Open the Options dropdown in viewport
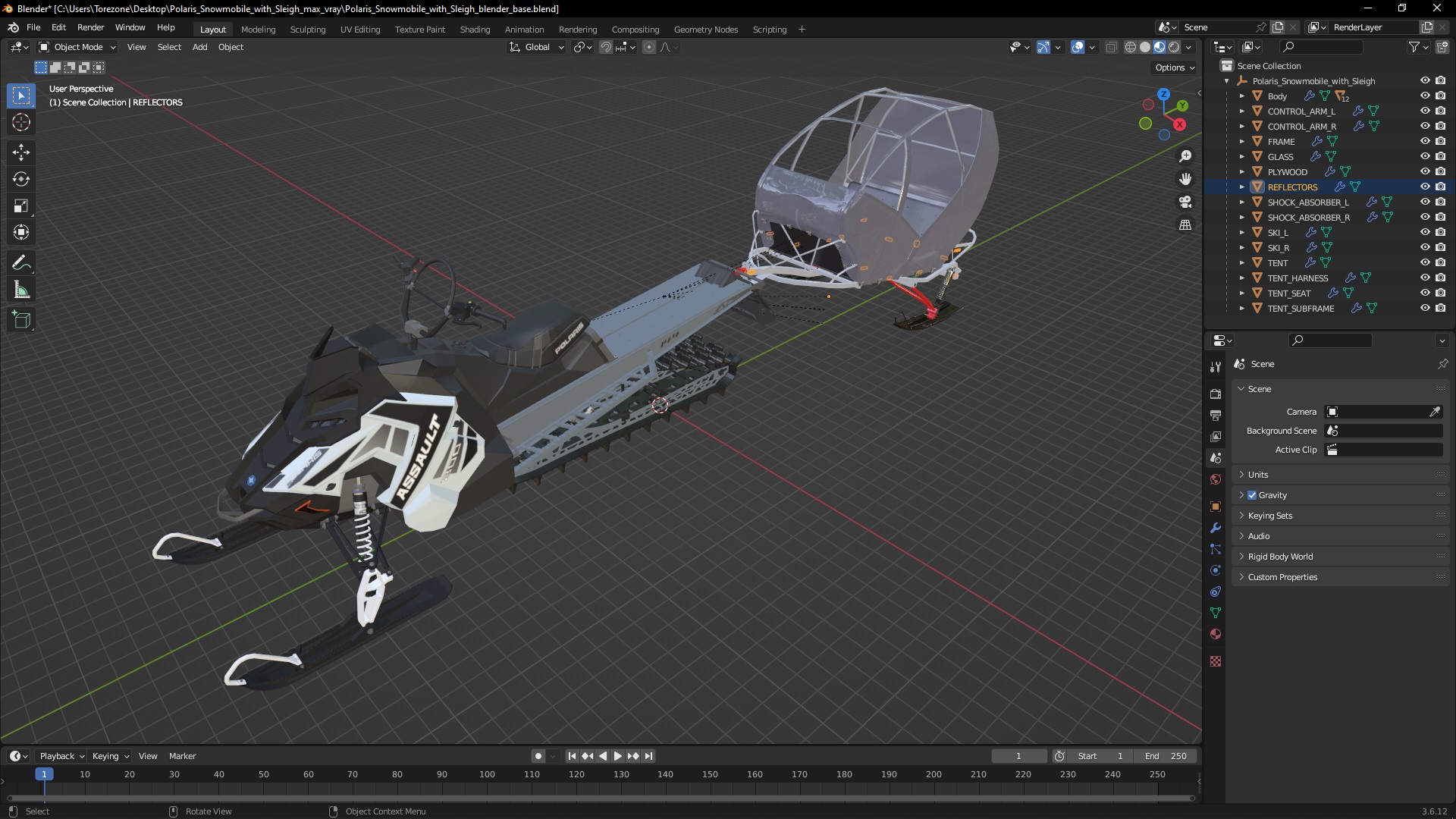This screenshot has height=819, width=1456. coord(1175,67)
